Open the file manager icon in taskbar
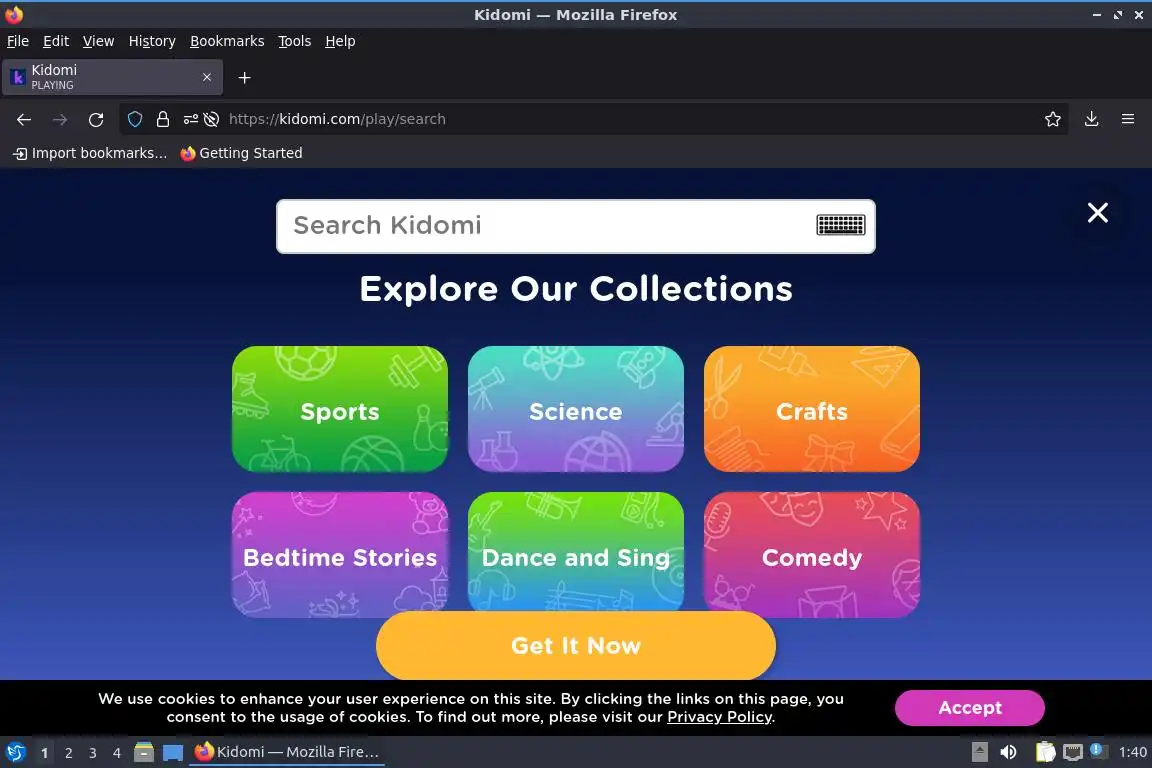 [144, 752]
